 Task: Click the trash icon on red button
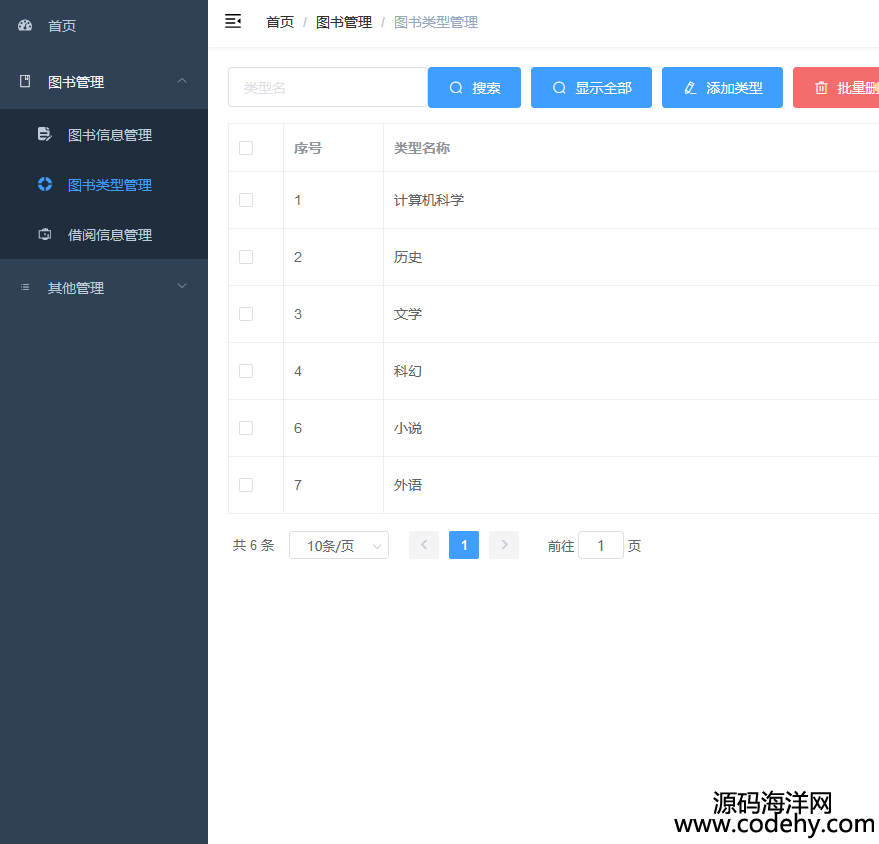coord(821,88)
